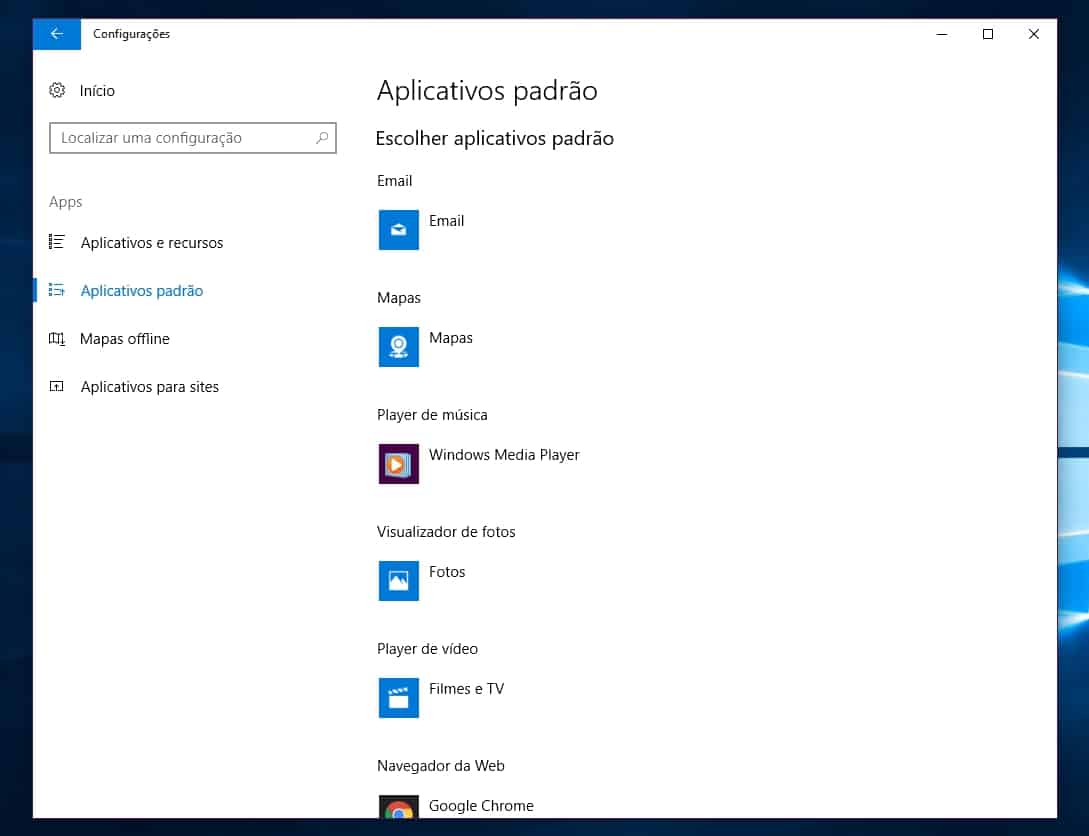Minimize the Configurações window

click(x=942, y=34)
